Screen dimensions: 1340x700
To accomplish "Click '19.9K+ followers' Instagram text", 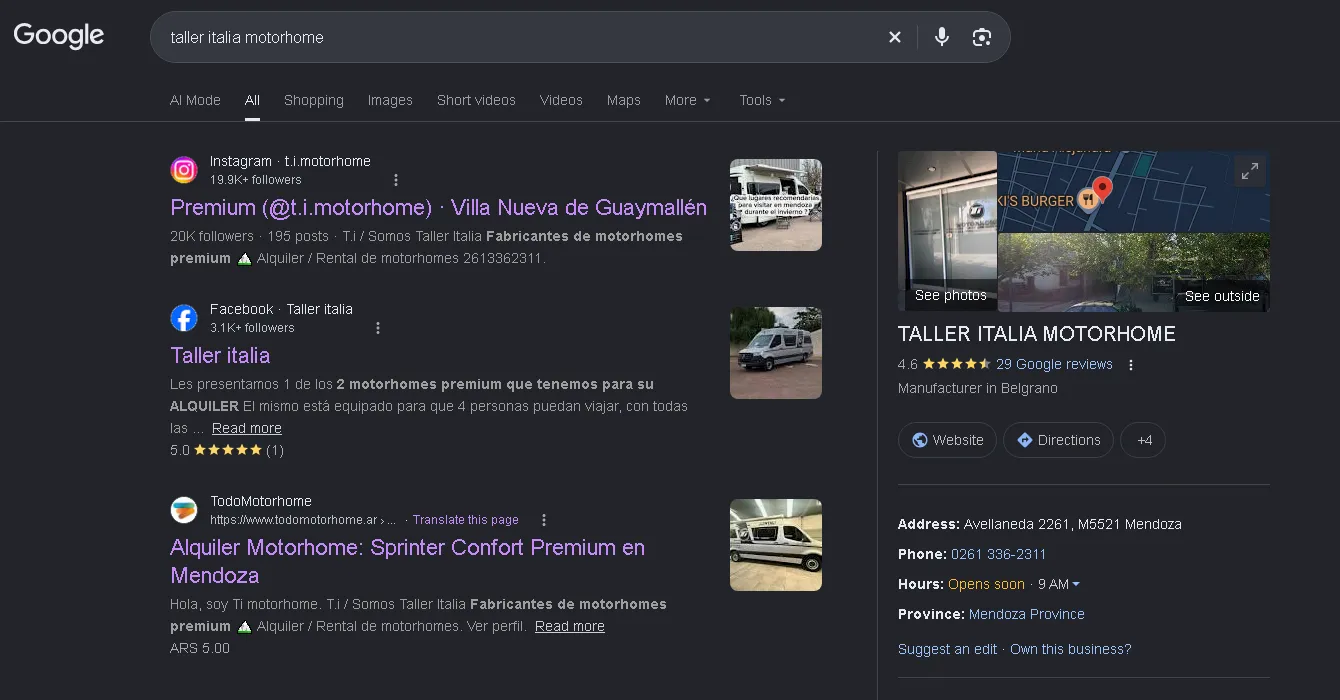I will click(x=255, y=180).
